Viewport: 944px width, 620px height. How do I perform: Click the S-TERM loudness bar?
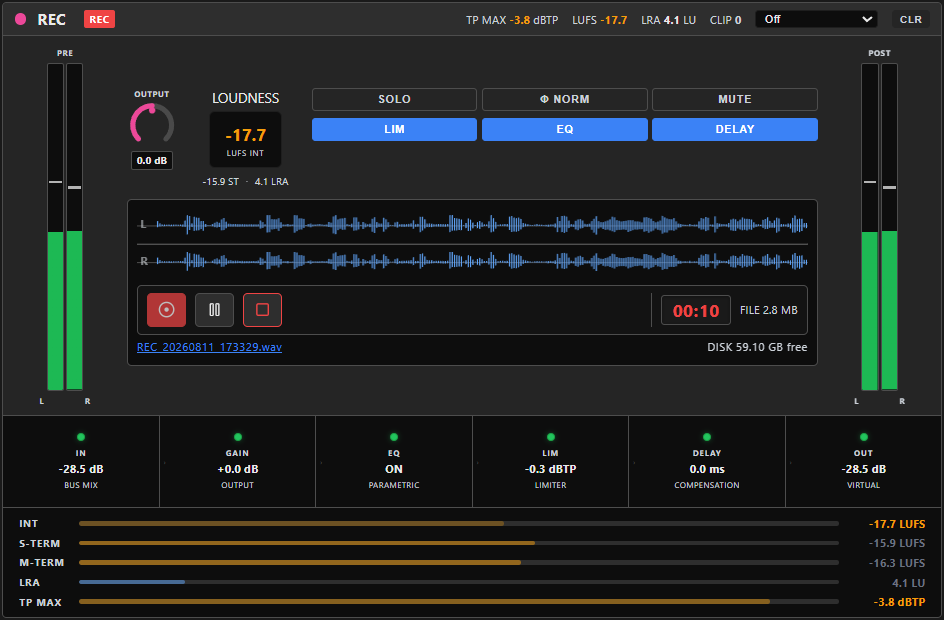click(x=459, y=543)
